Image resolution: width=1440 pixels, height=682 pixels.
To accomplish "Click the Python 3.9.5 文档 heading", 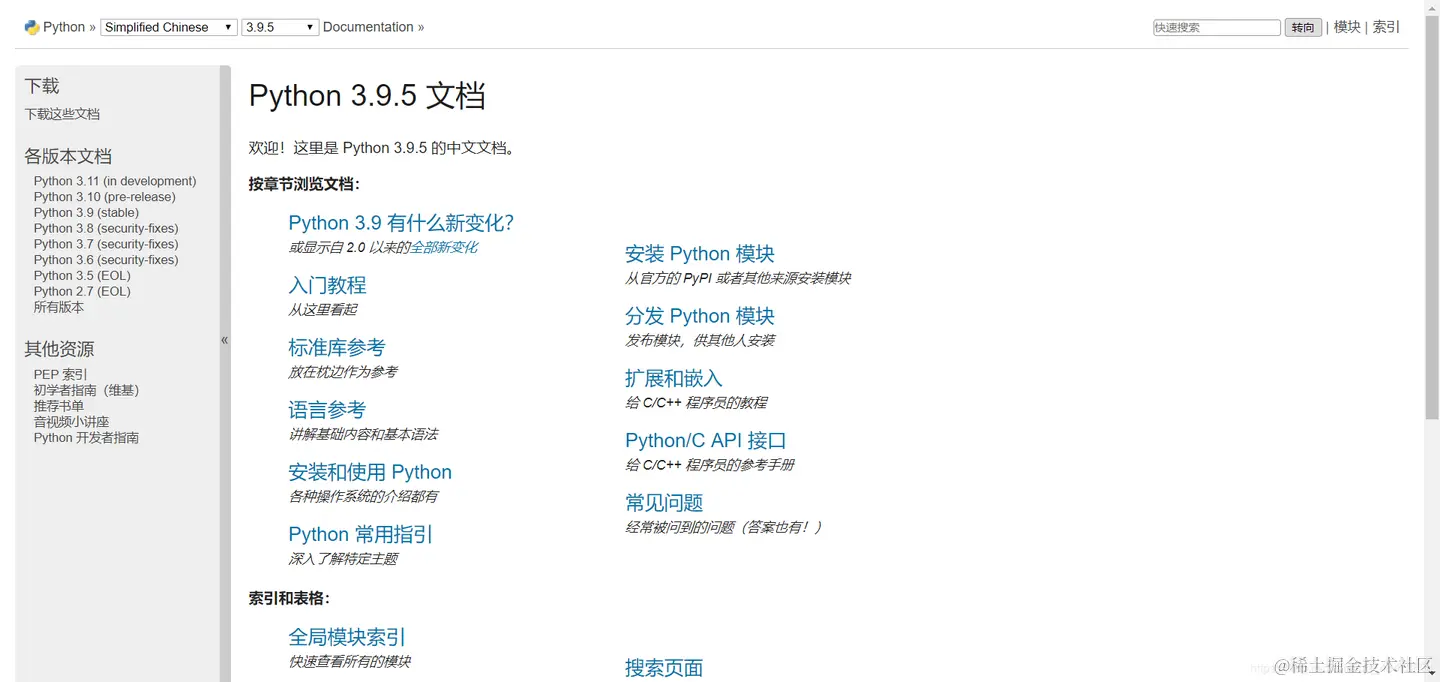I will click(x=367, y=96).
